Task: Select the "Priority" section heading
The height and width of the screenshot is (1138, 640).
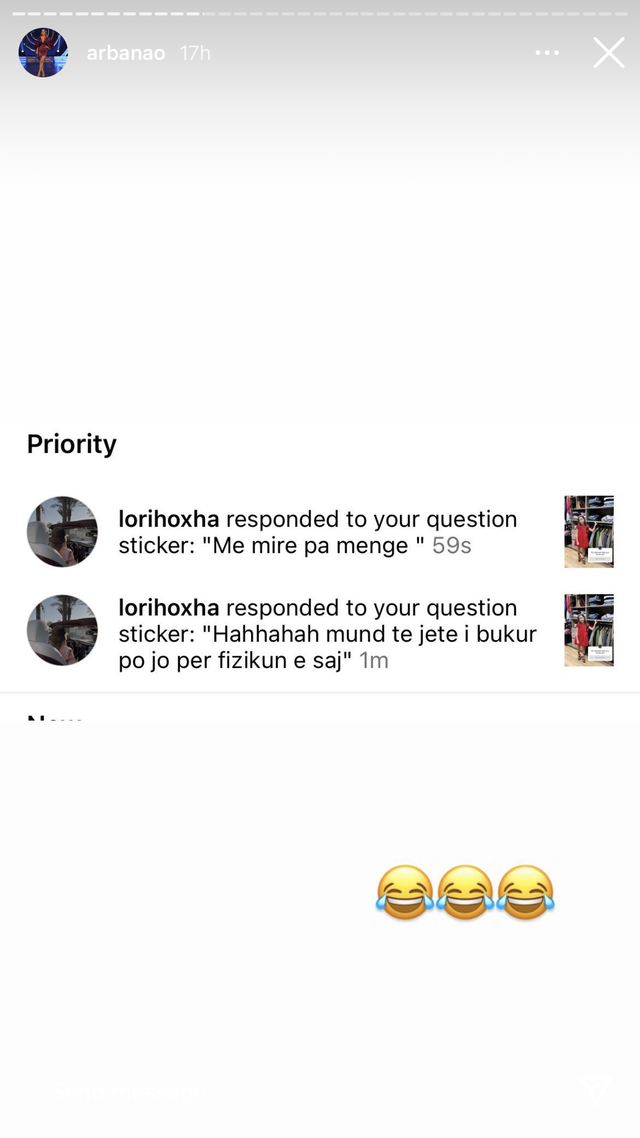Action: pyautogui.click(x=72, y=443)
